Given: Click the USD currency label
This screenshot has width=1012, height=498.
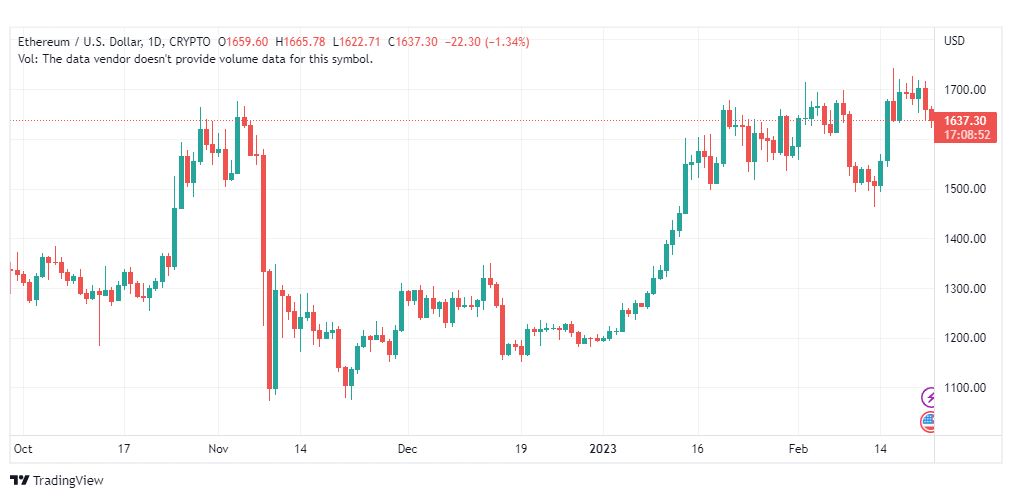Looking at the screenshot, I should click(954, 41).
